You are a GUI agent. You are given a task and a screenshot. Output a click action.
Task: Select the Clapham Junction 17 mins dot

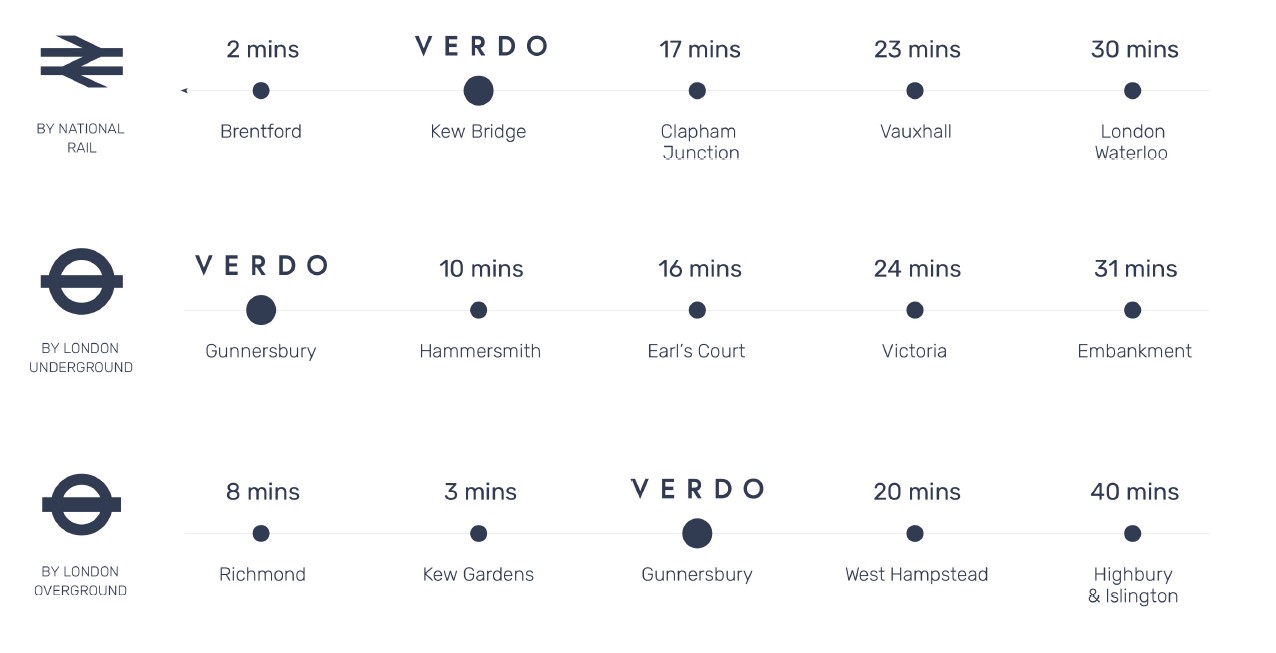697,91
